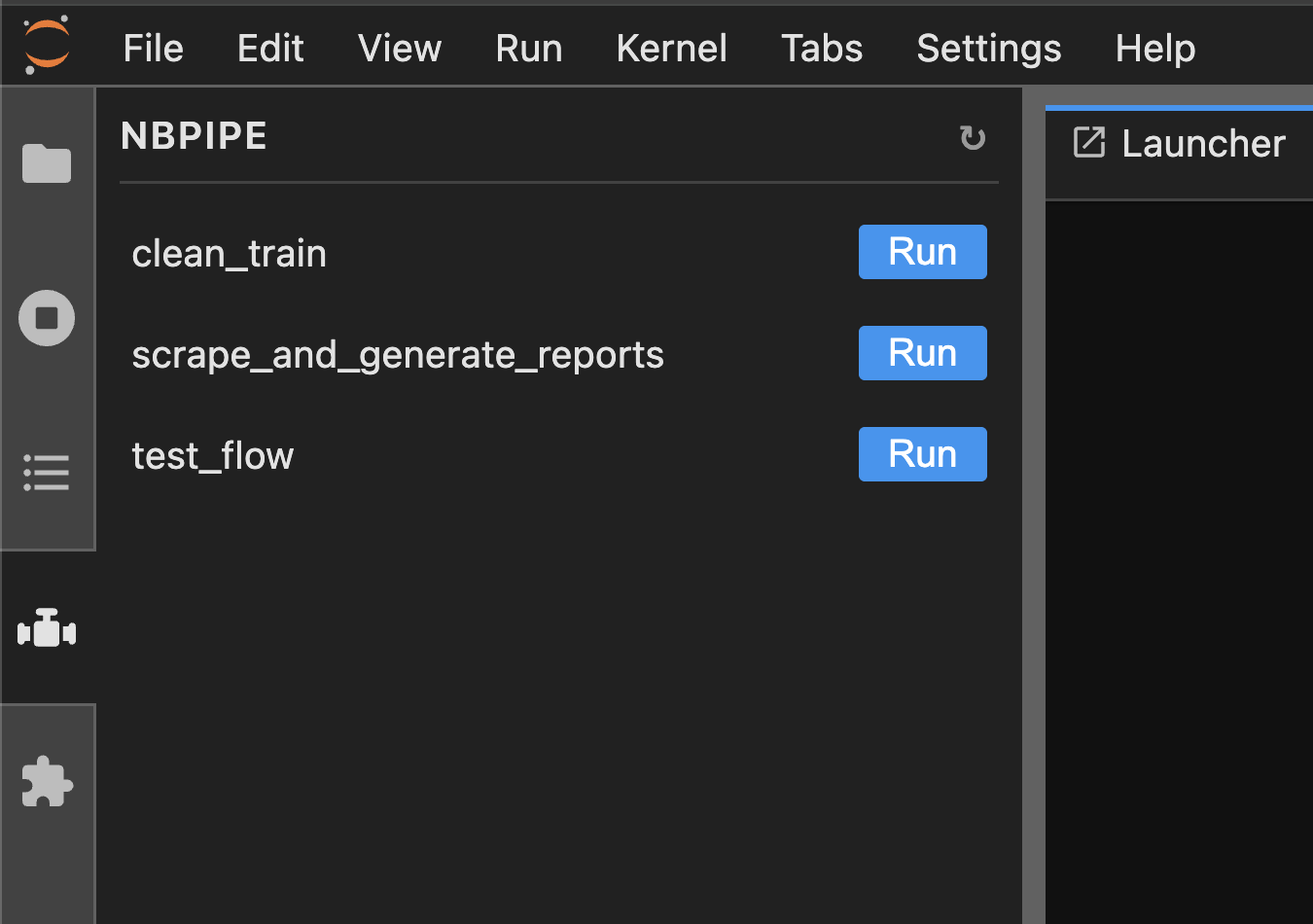
Task: Click the Launcher tab icon
Action: tap(1089, 142)
